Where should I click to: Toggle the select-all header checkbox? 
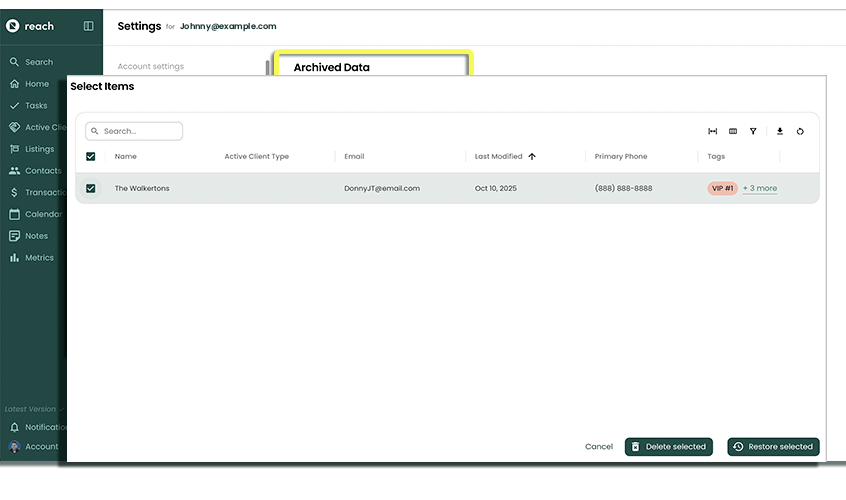pos(91,157)
